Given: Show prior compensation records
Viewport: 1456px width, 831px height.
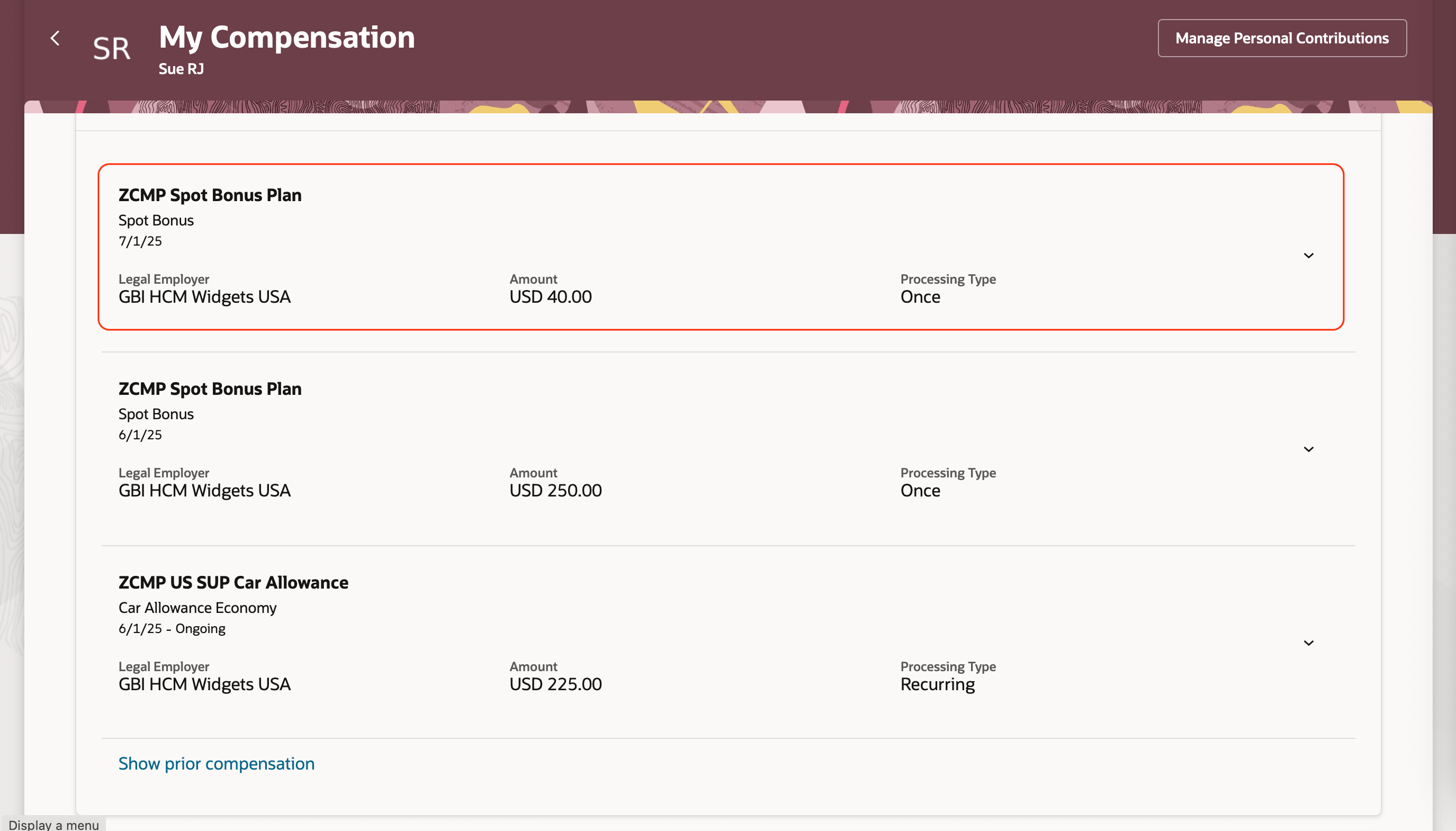Looking at the screenshot, I should point(215,763).
